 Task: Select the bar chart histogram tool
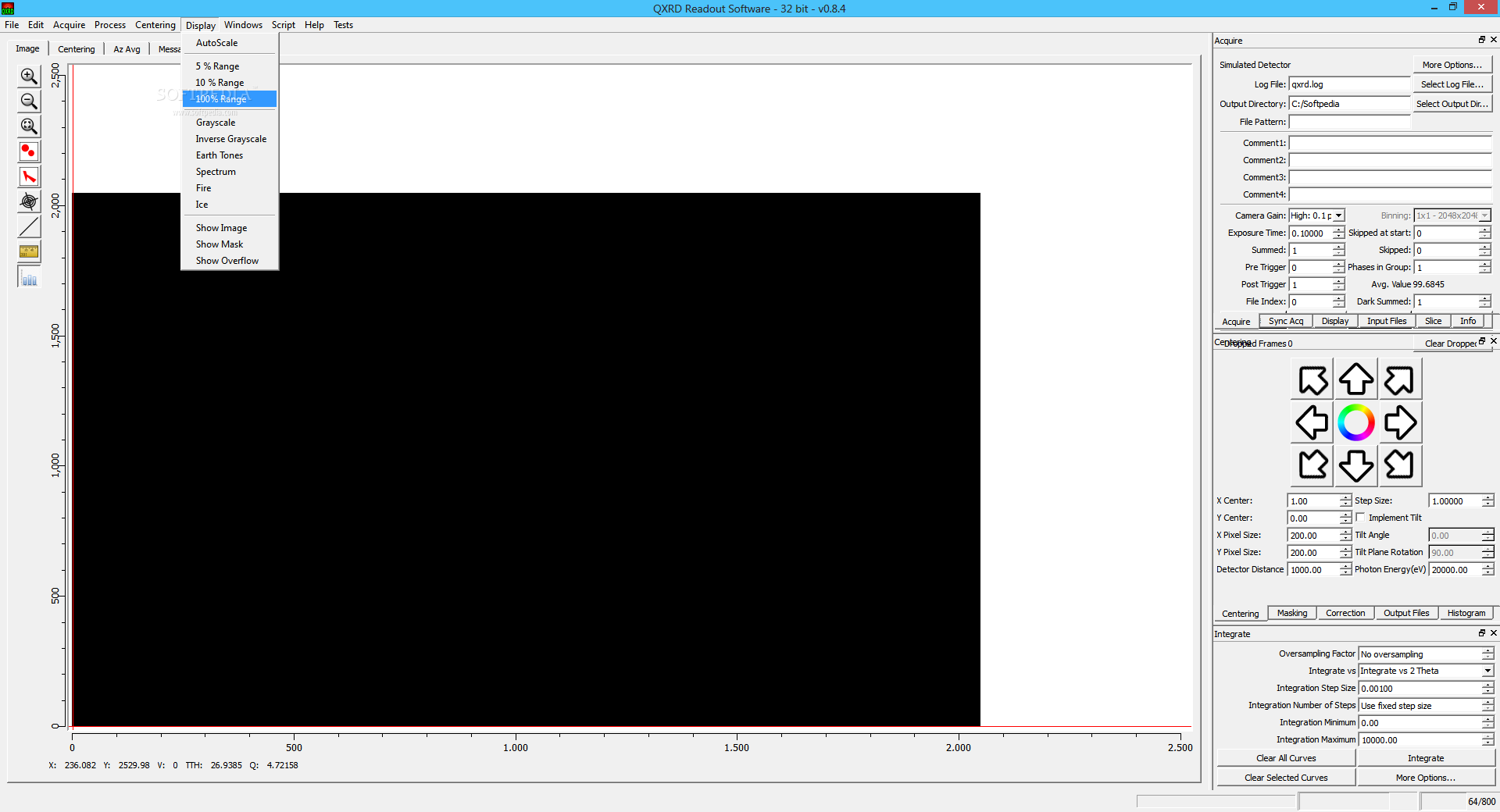click(x=29, y=276)
